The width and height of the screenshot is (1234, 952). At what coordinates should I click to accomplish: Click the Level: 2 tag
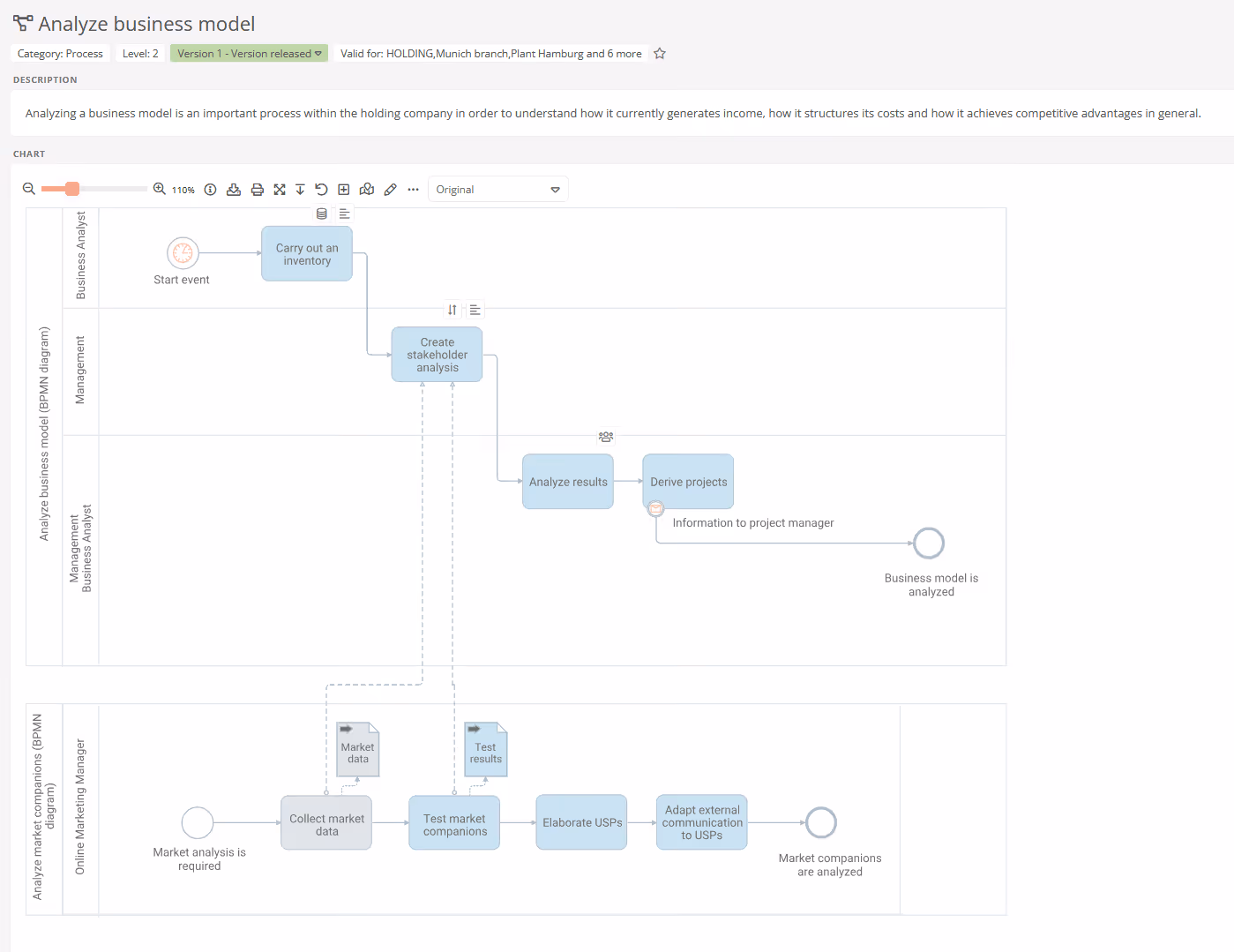[x=140, y=54]
